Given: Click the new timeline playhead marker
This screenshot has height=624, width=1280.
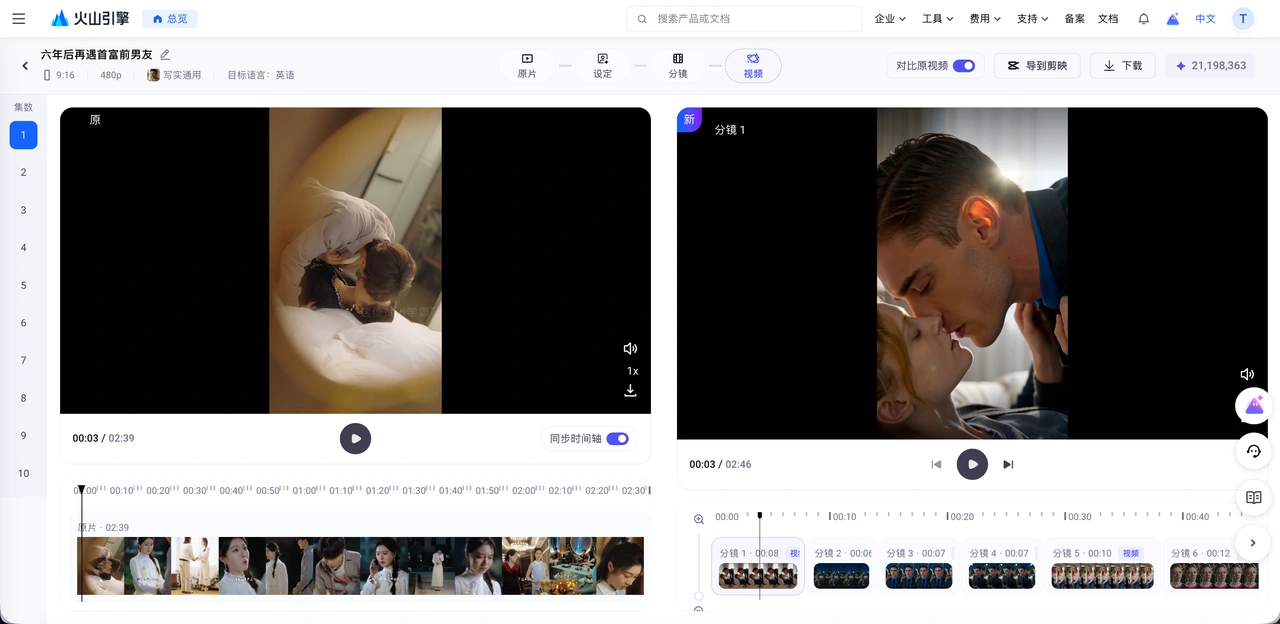Looking at the screenshot, I should (x=759, y=515).
